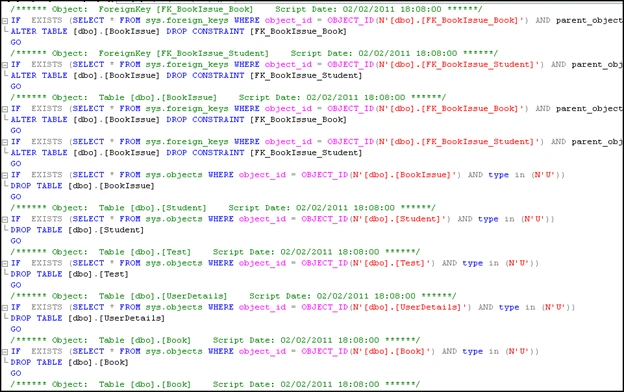The width and height of the screenshot is (624, 392).
Task: Collapse the IF block checking sys.objects for [Test]
Action: 5,263
